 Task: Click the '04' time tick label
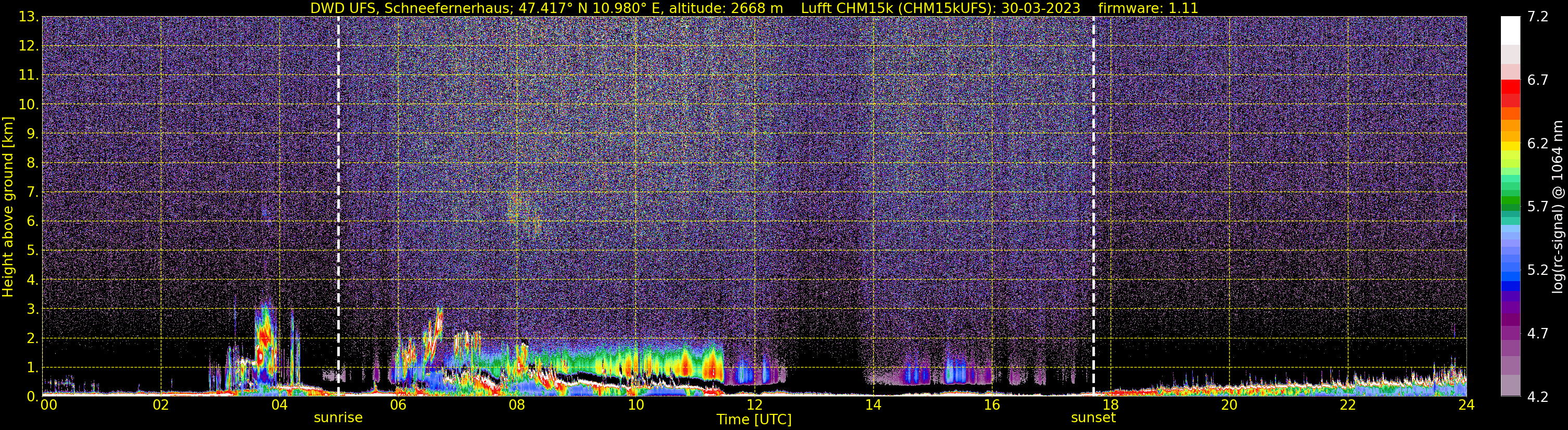[279, 406]
